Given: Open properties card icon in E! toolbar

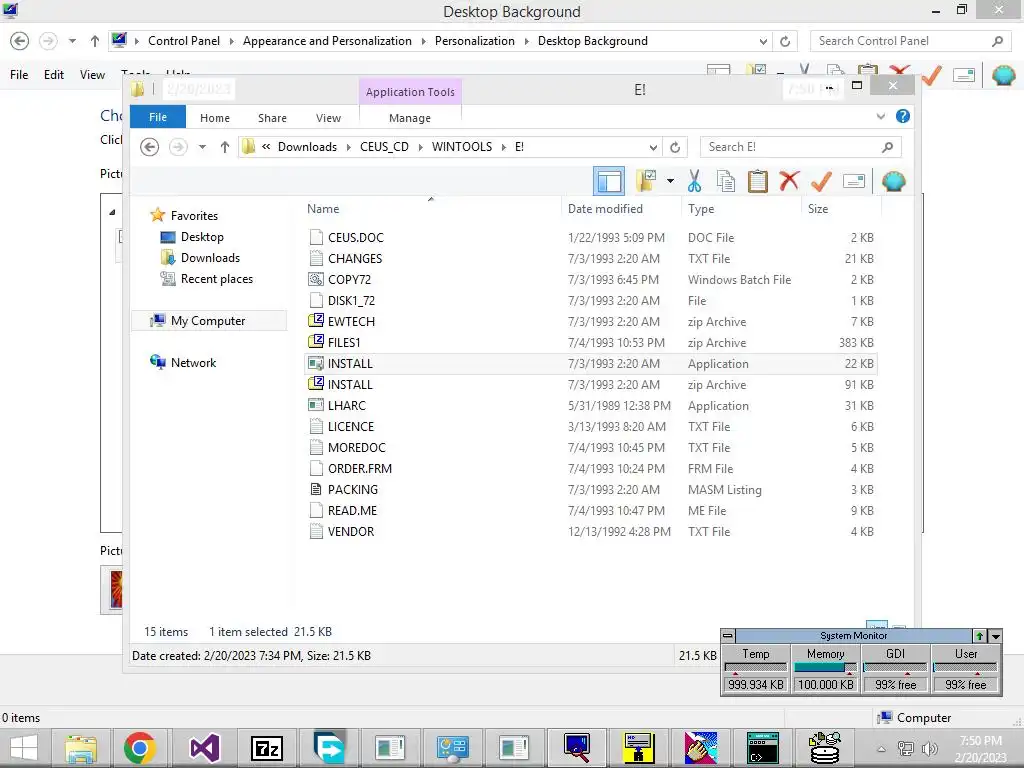Looking at the screenshot, I should (854, 181).
